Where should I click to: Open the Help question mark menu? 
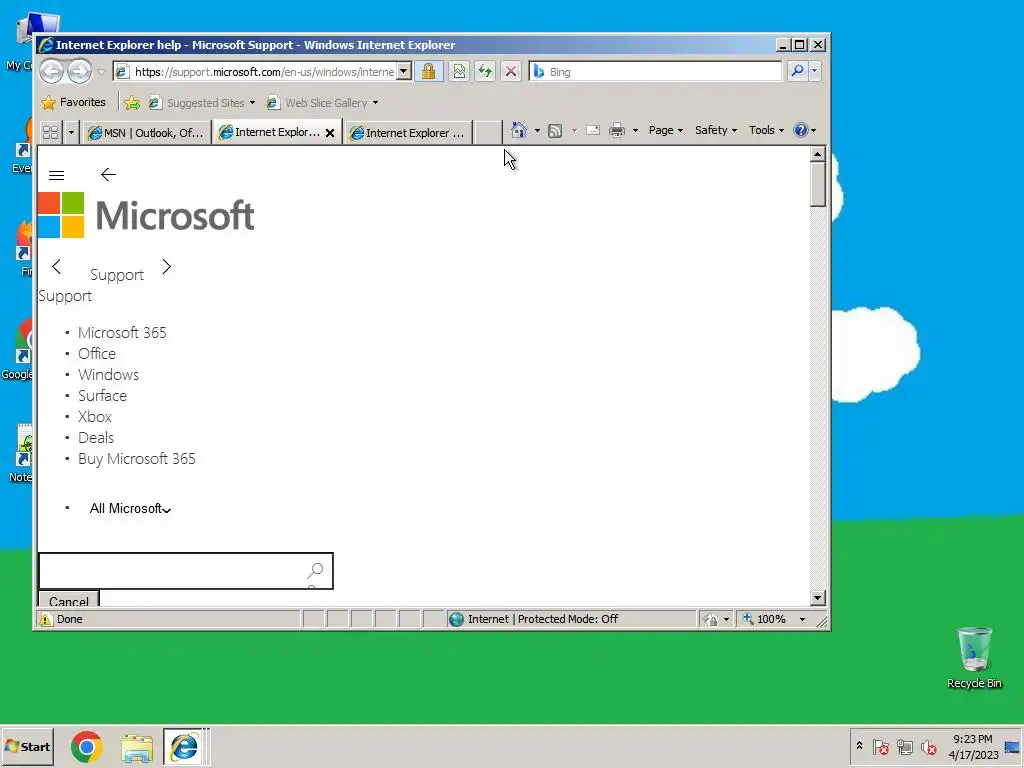pyautogui.click(x=805, y=130)
